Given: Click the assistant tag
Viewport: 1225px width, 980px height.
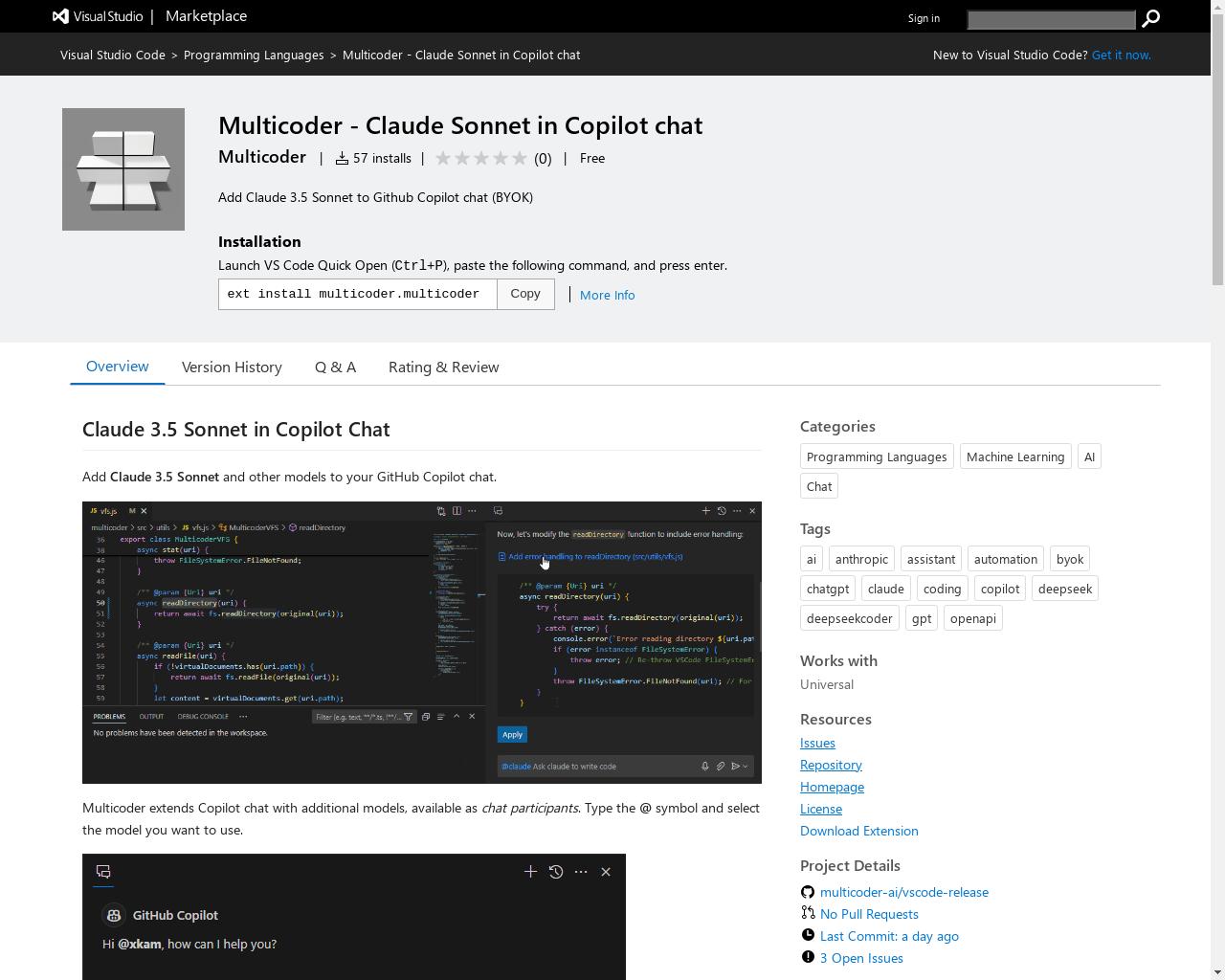Looking at the screenshot, I should coord(931,559).
